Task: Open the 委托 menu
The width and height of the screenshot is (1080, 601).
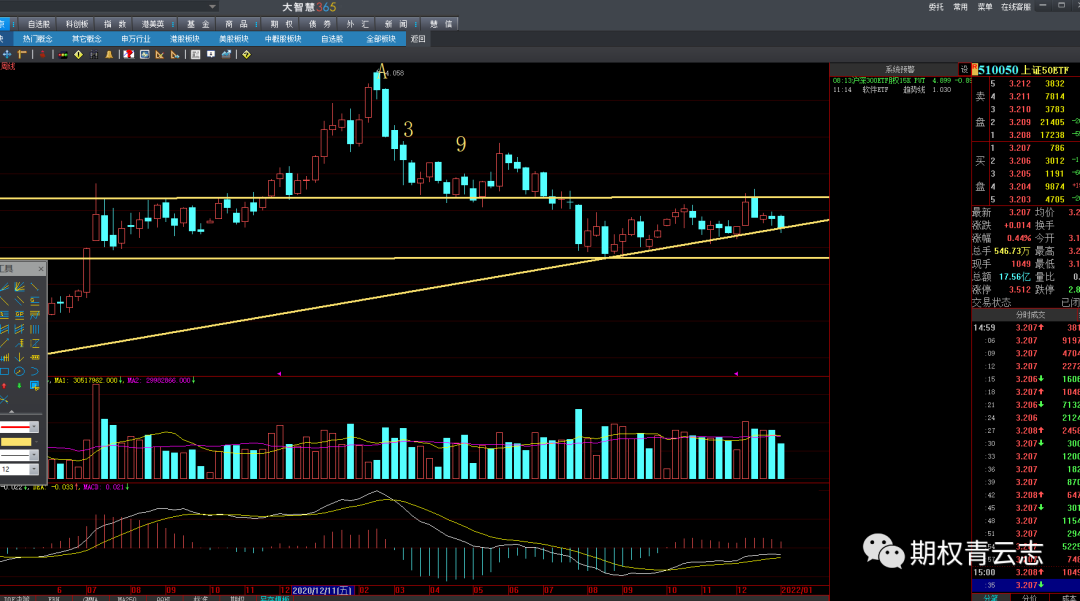Action: click(935, 7)
